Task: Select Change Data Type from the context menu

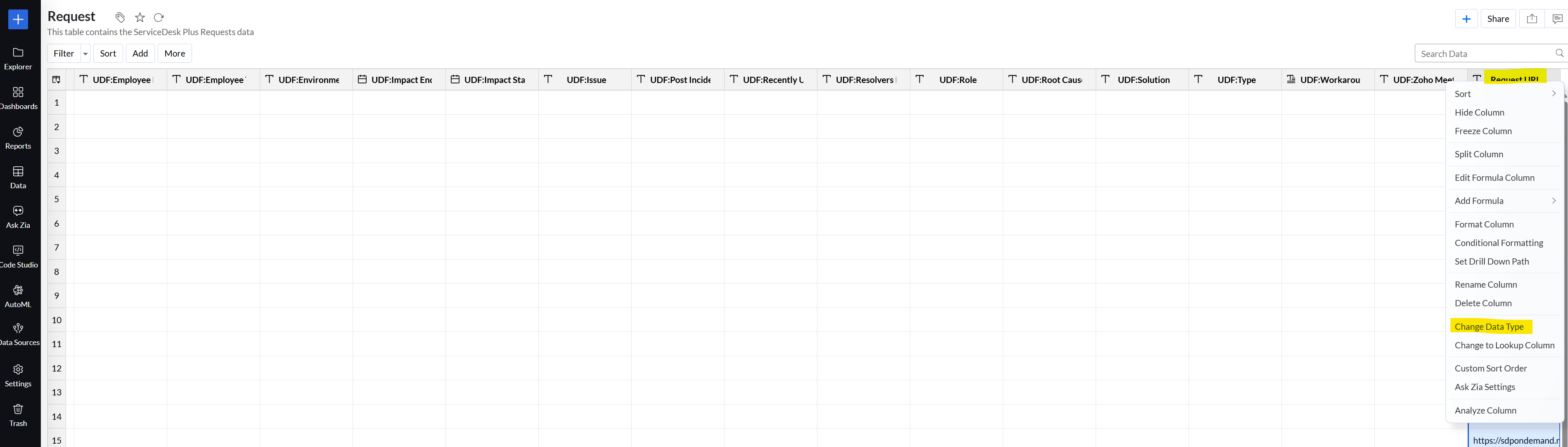Action: [1488, 326]
